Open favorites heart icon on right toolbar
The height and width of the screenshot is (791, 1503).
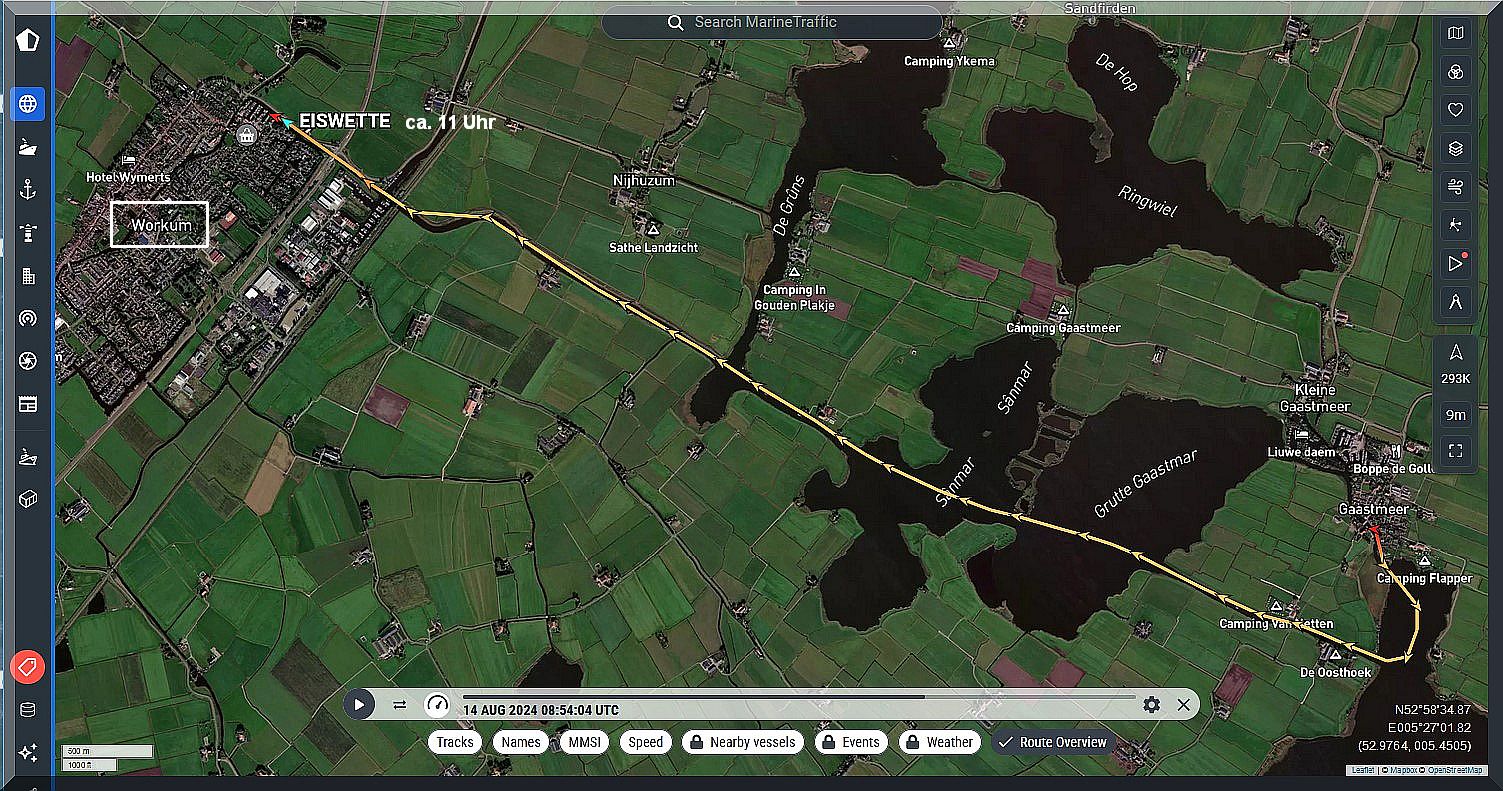1456,110
